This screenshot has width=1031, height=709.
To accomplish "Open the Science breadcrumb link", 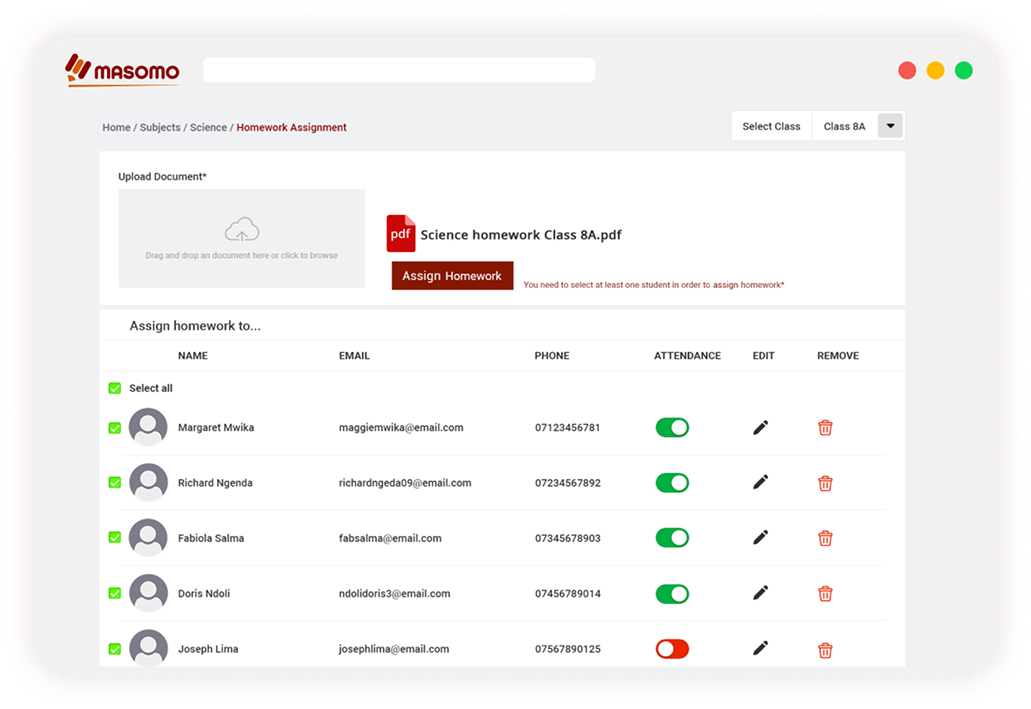I will point(208,128).
